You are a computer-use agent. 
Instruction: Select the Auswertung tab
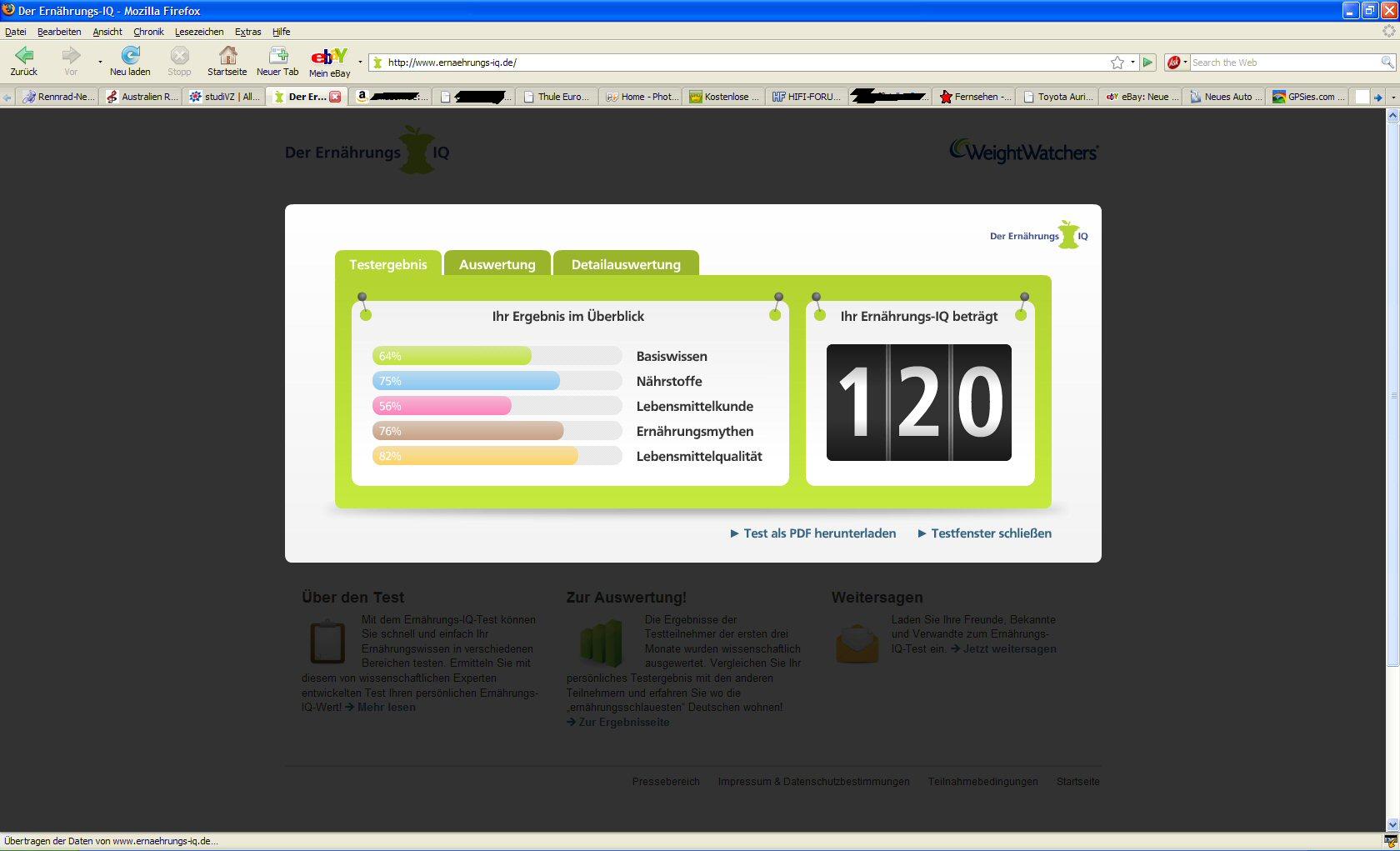click(497, 264)
